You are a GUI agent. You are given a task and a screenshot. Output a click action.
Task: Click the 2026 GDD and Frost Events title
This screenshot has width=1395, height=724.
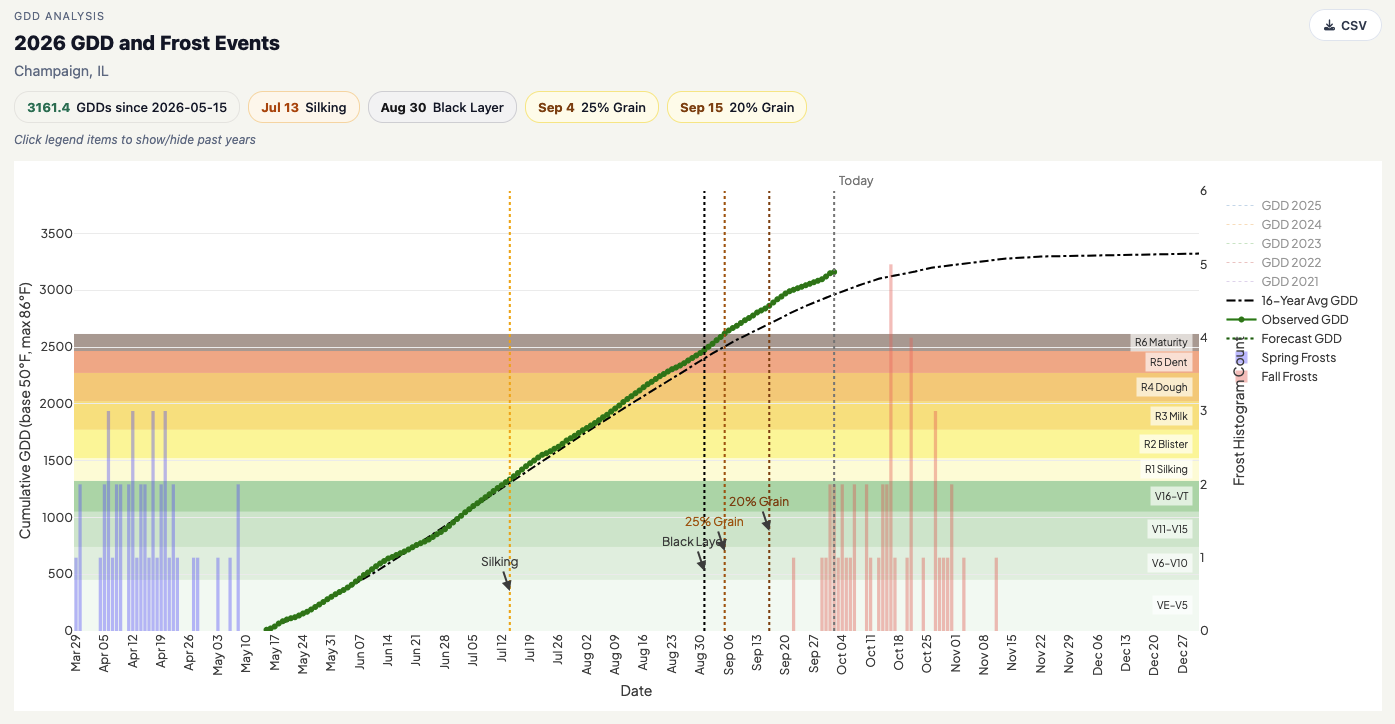(147, 43)
